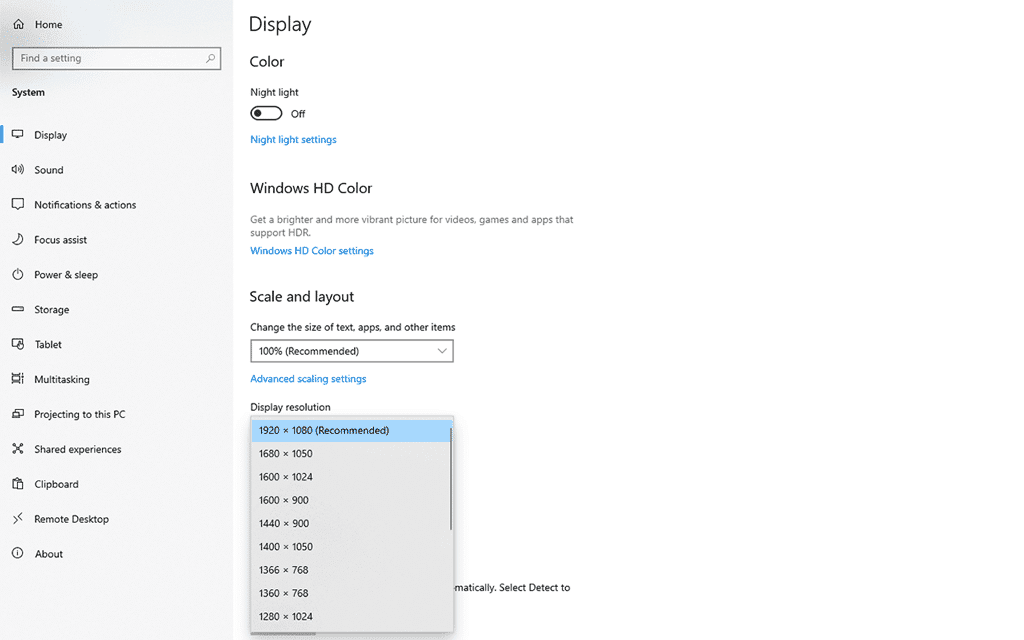Open Windows HD Color settings link

[x=311, y=250]
